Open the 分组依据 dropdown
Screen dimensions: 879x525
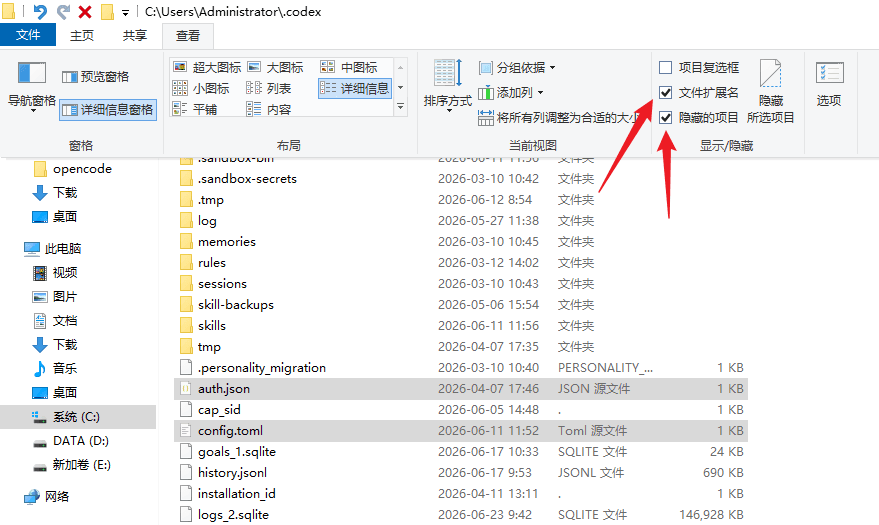coord(517,68)
